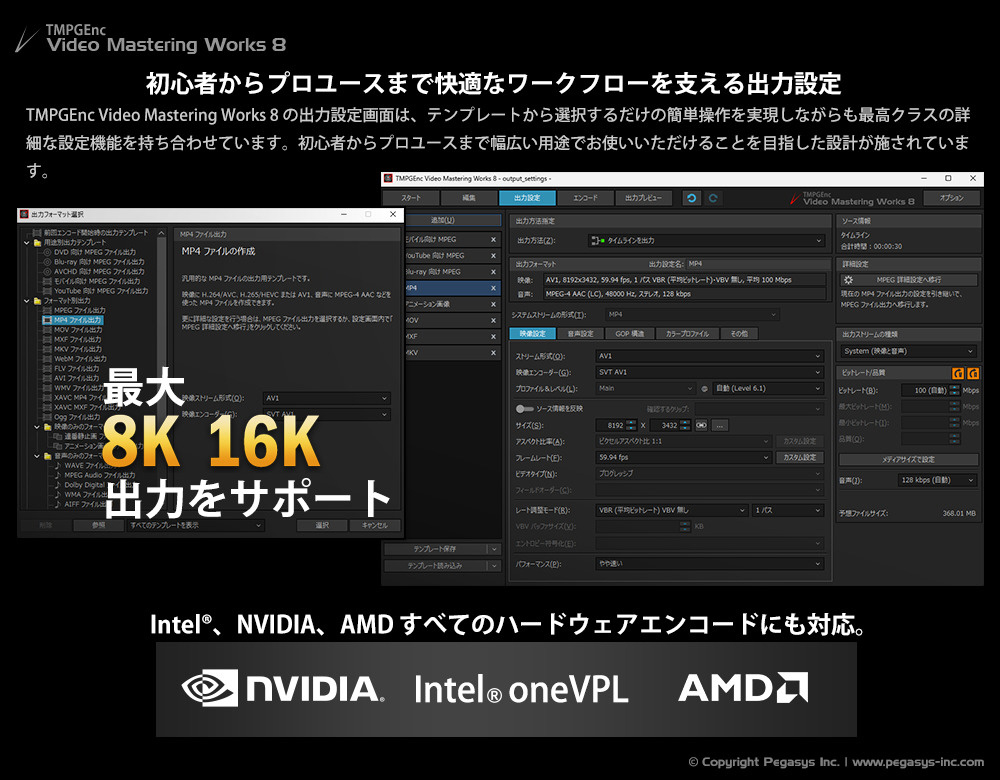Click the film icon beside FLVファイル出力
The image size is (1000, 780).
[47, 368]
